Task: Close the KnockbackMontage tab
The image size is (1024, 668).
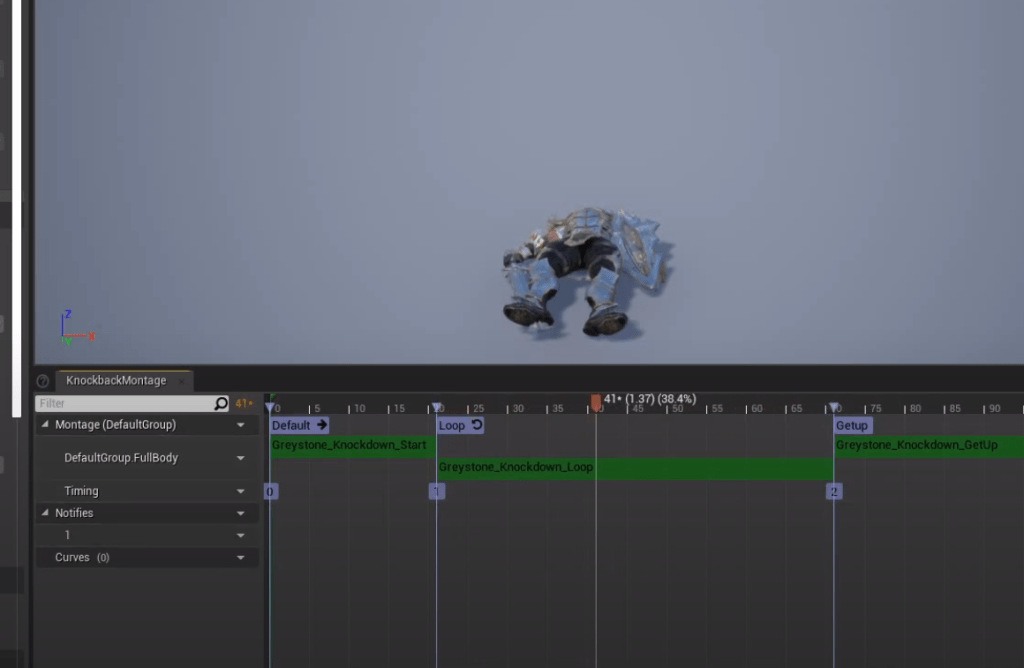Action: coord(181,381)
